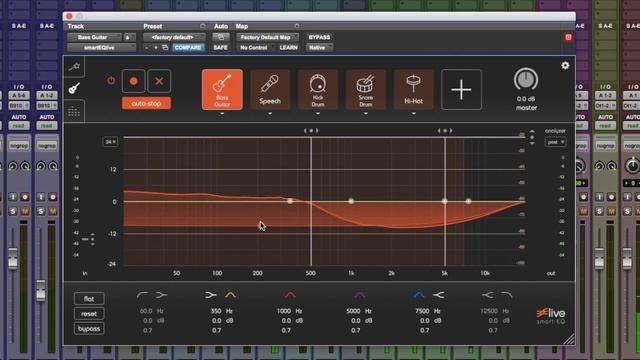
Task: Select low-shelf shape for 60 Hz band
Action: pyautogui.click(x=161, y=295)
